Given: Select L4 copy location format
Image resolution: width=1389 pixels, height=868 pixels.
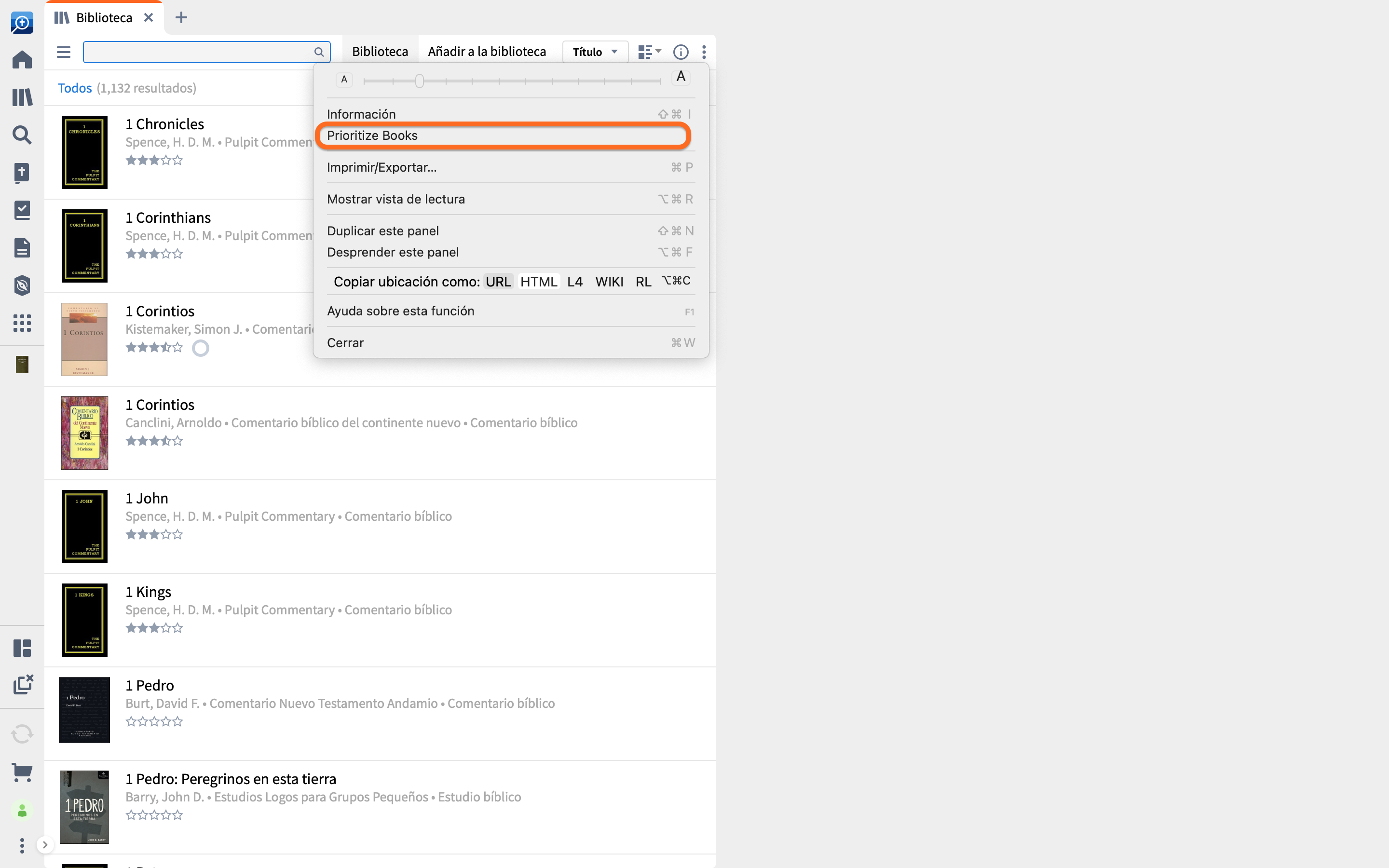Looking at the screenshot, I should 574,281.
